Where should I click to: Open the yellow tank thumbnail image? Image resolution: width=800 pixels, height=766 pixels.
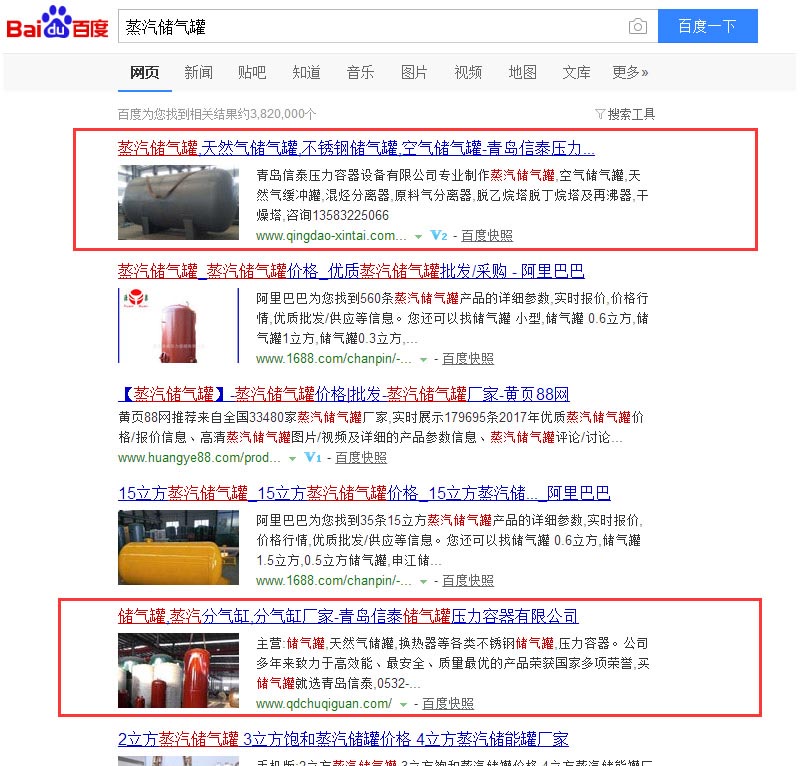(x=178, y=547)
